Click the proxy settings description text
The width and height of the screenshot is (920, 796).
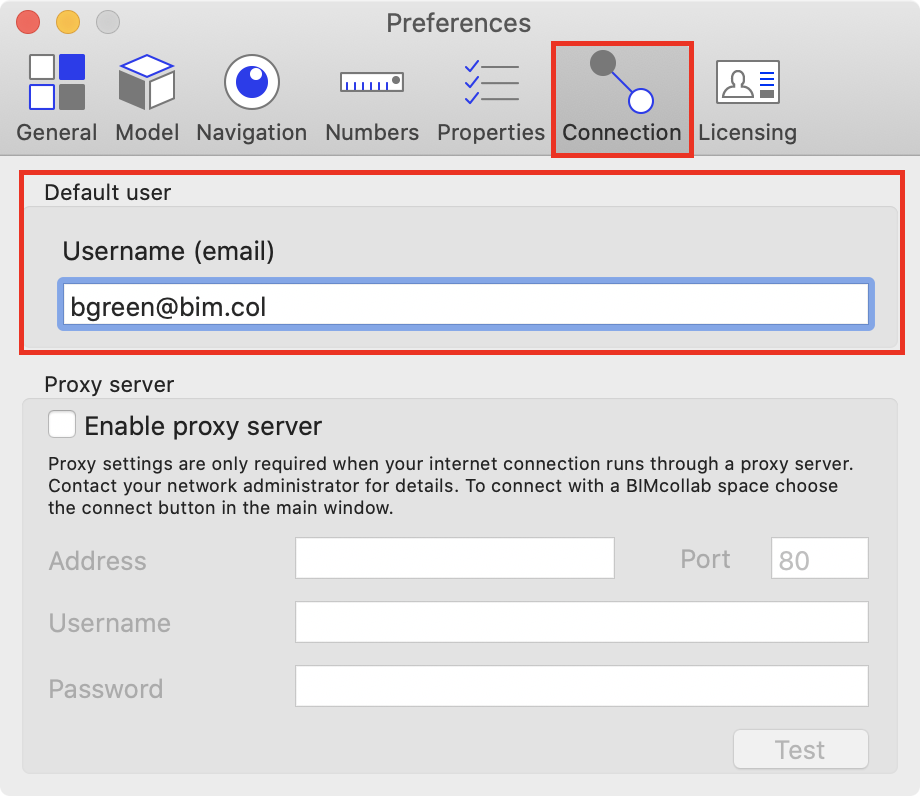point(451,486)
